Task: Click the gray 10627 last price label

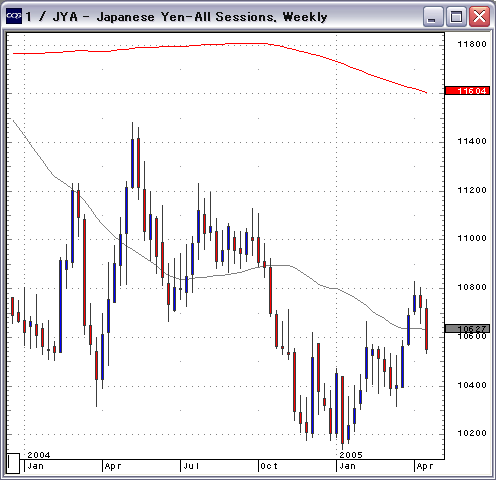Action: coord(467,329)
